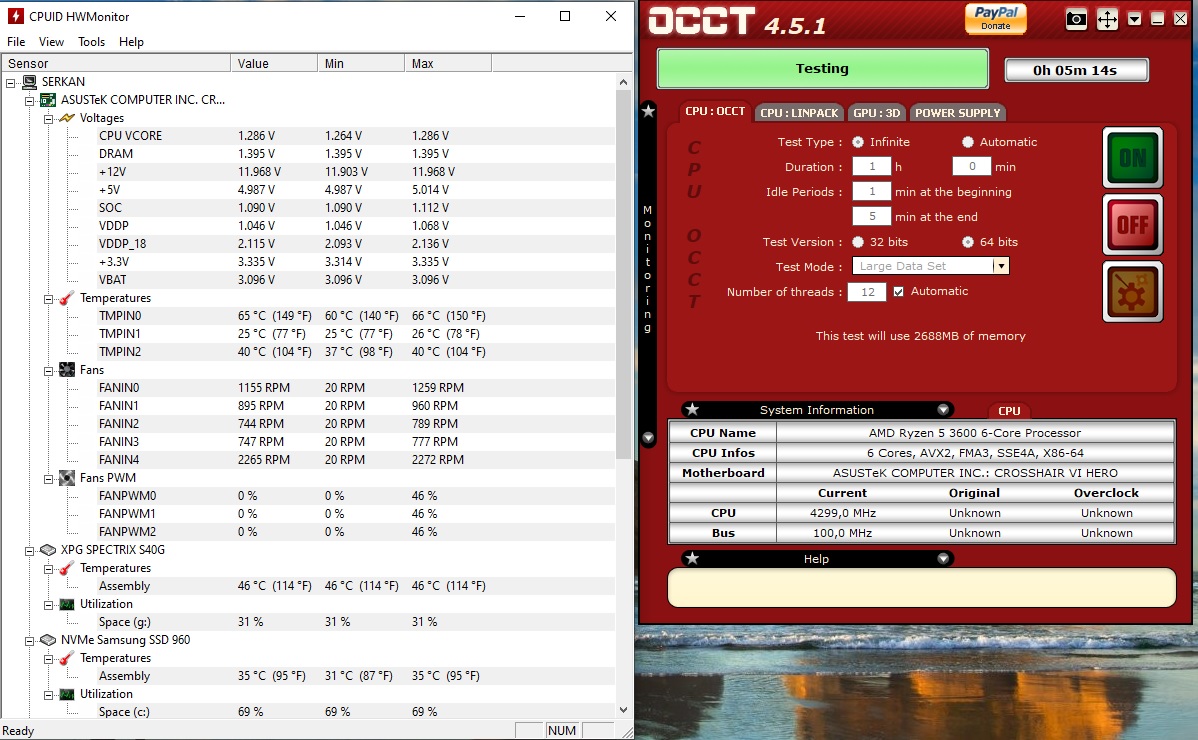1198x740 pixels.
Task: Collapse the XPG SPECTRIX S40G node
Action: coord(29,551)
